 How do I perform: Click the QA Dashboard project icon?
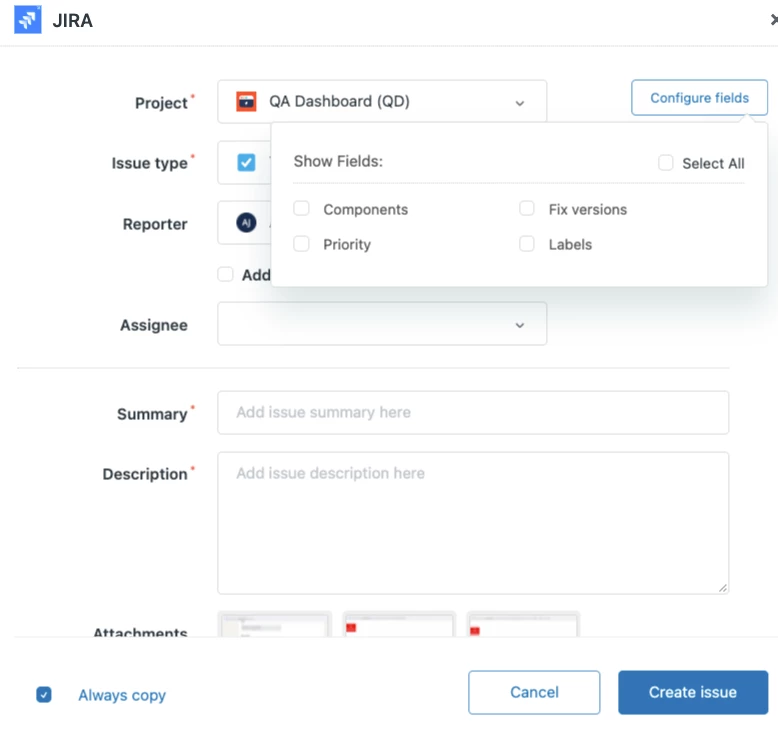coord(246,102)
